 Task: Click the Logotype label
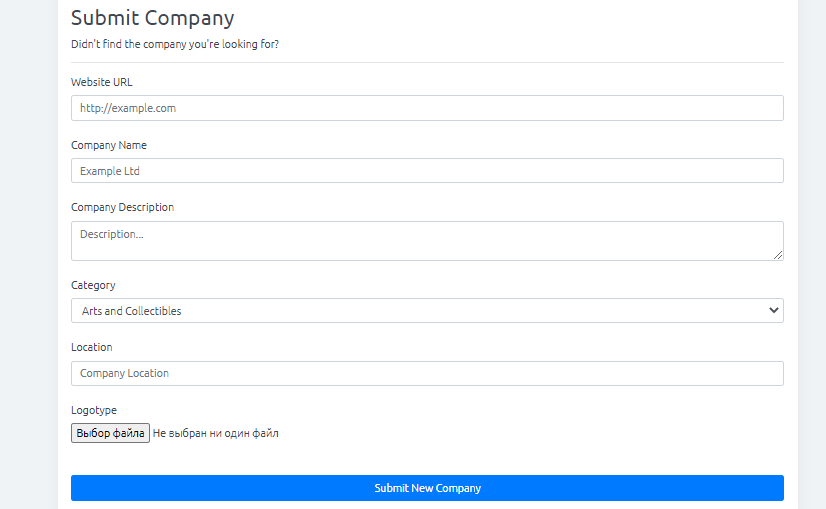pos(94,410)
